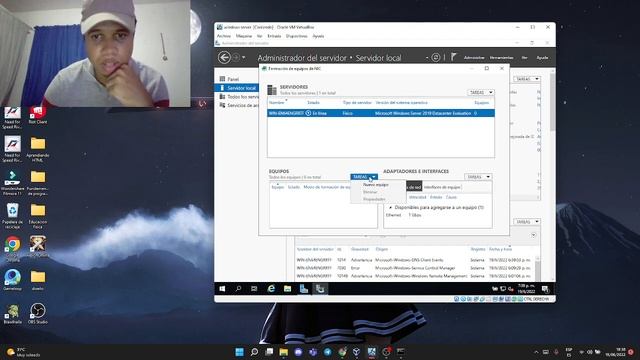Open the Herramientas menu in Server Manager
Image resolution: width=640 pixels, height=360 pixels.
click(x=501, y=58)
